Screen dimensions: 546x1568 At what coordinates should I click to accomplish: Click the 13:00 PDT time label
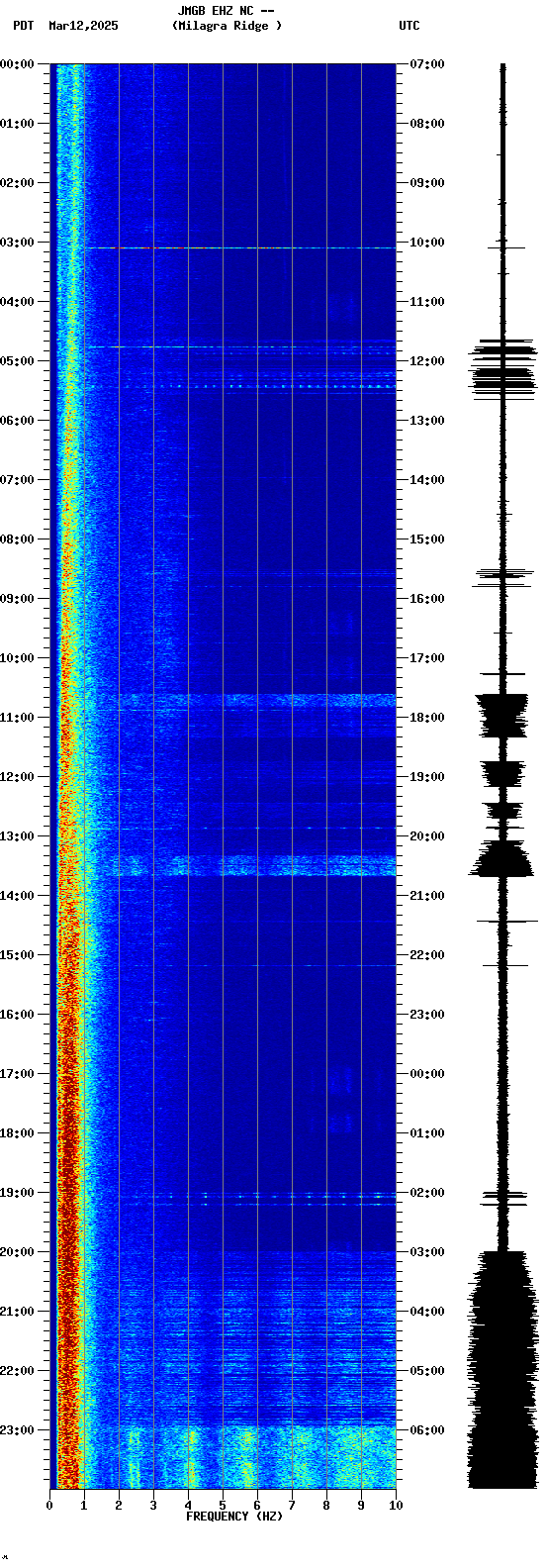point(17,836)
